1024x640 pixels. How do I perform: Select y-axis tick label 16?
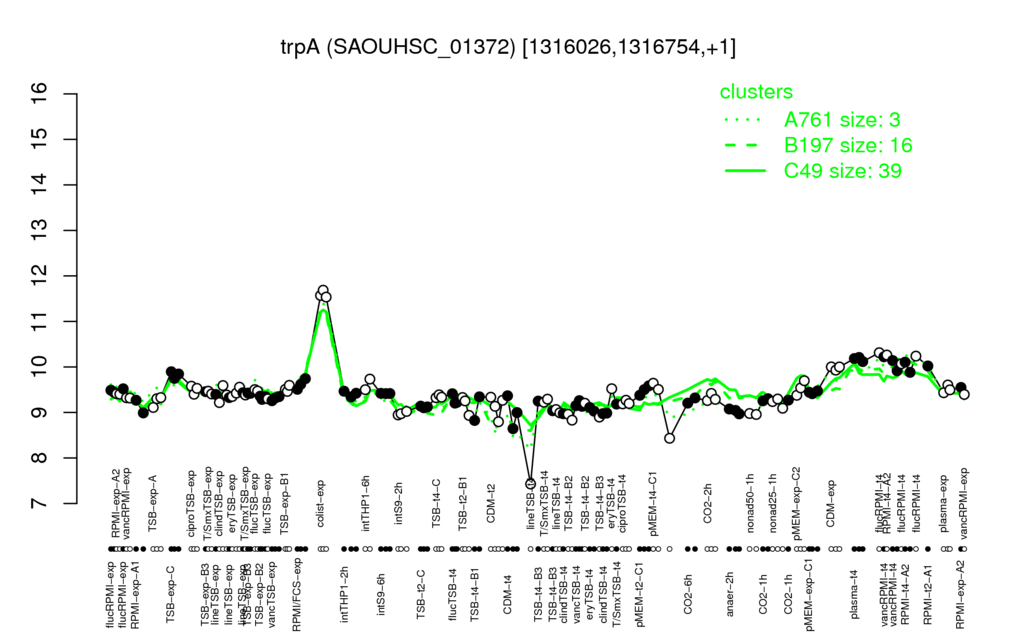coord(39,94)
